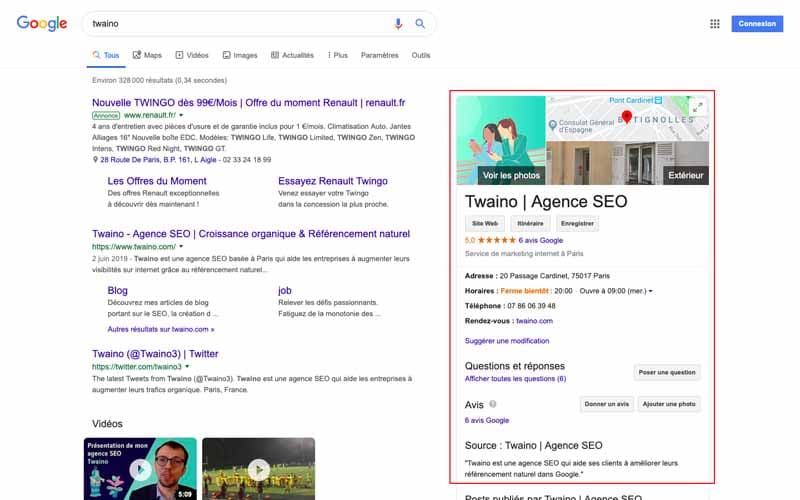Expand the twaino.com URL dropdown arrow
The height and width of the screenshot is (500, 800).
(181, 247)
